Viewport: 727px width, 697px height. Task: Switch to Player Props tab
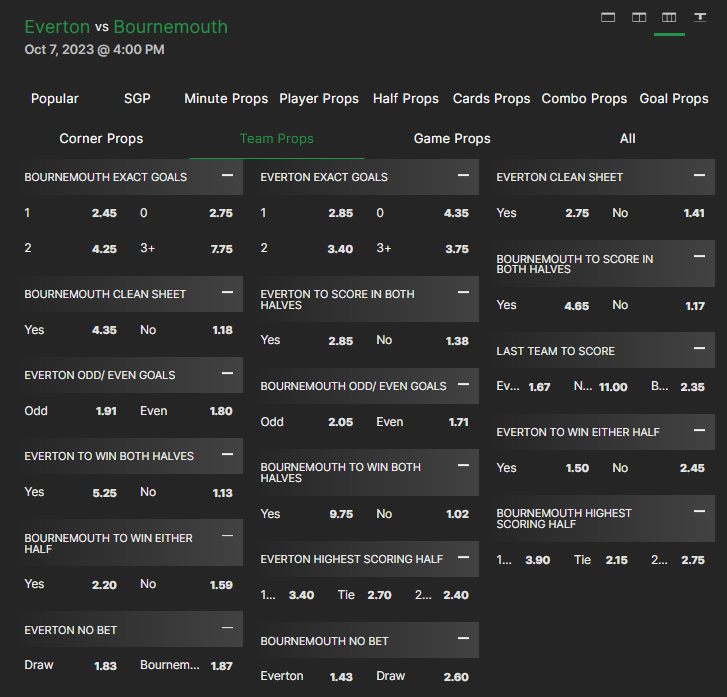(x=319, y=98)
